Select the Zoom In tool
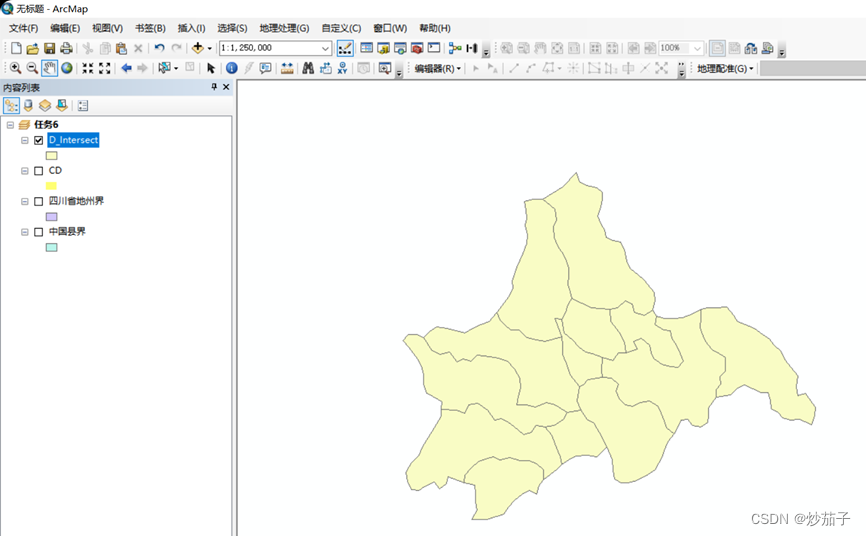Viewport: 866px width, 536px height. [15, 68]
